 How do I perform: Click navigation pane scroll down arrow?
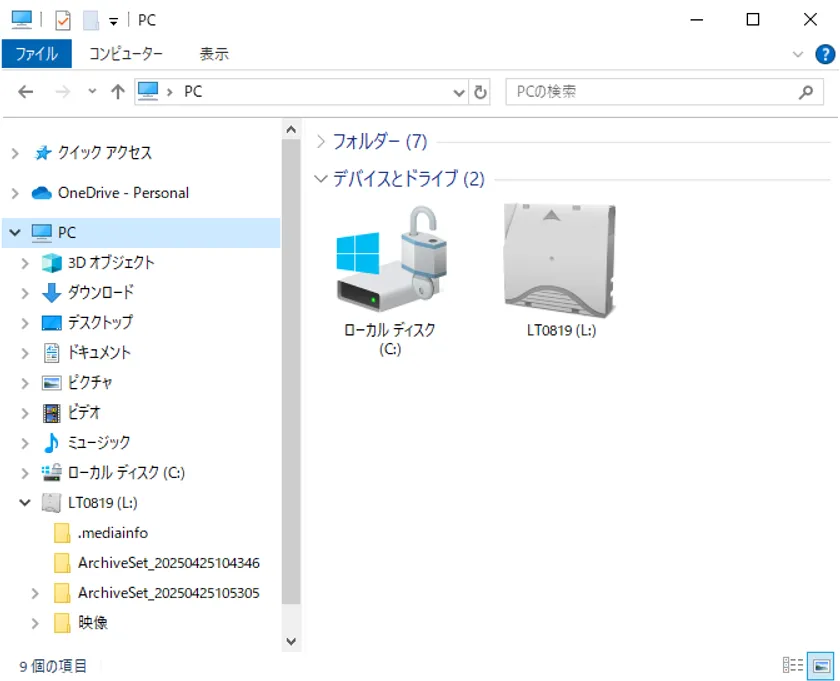[x=291, y=641]
